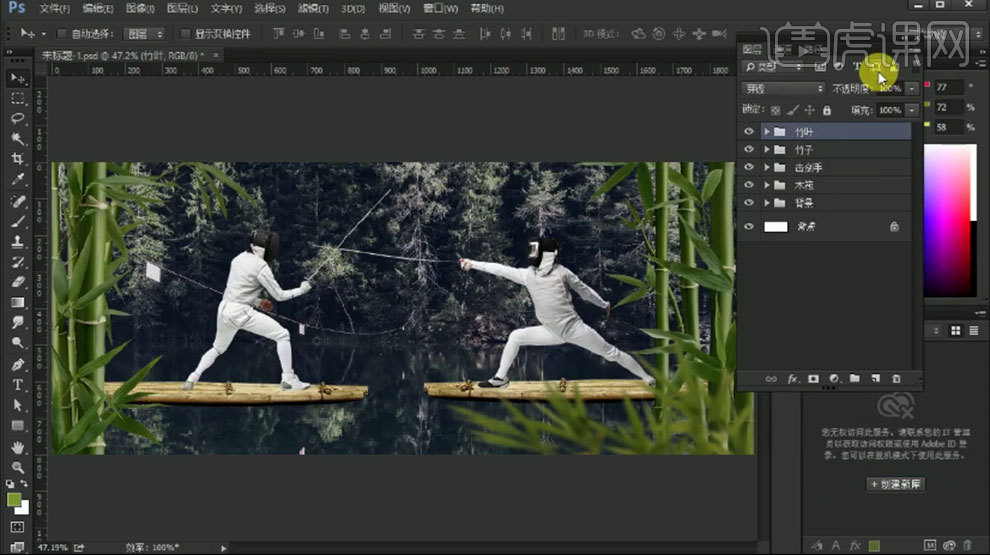Screen dimensions: 990x555
Task: Select the Zoom tool in toolbar
Action: pos(18,467)
